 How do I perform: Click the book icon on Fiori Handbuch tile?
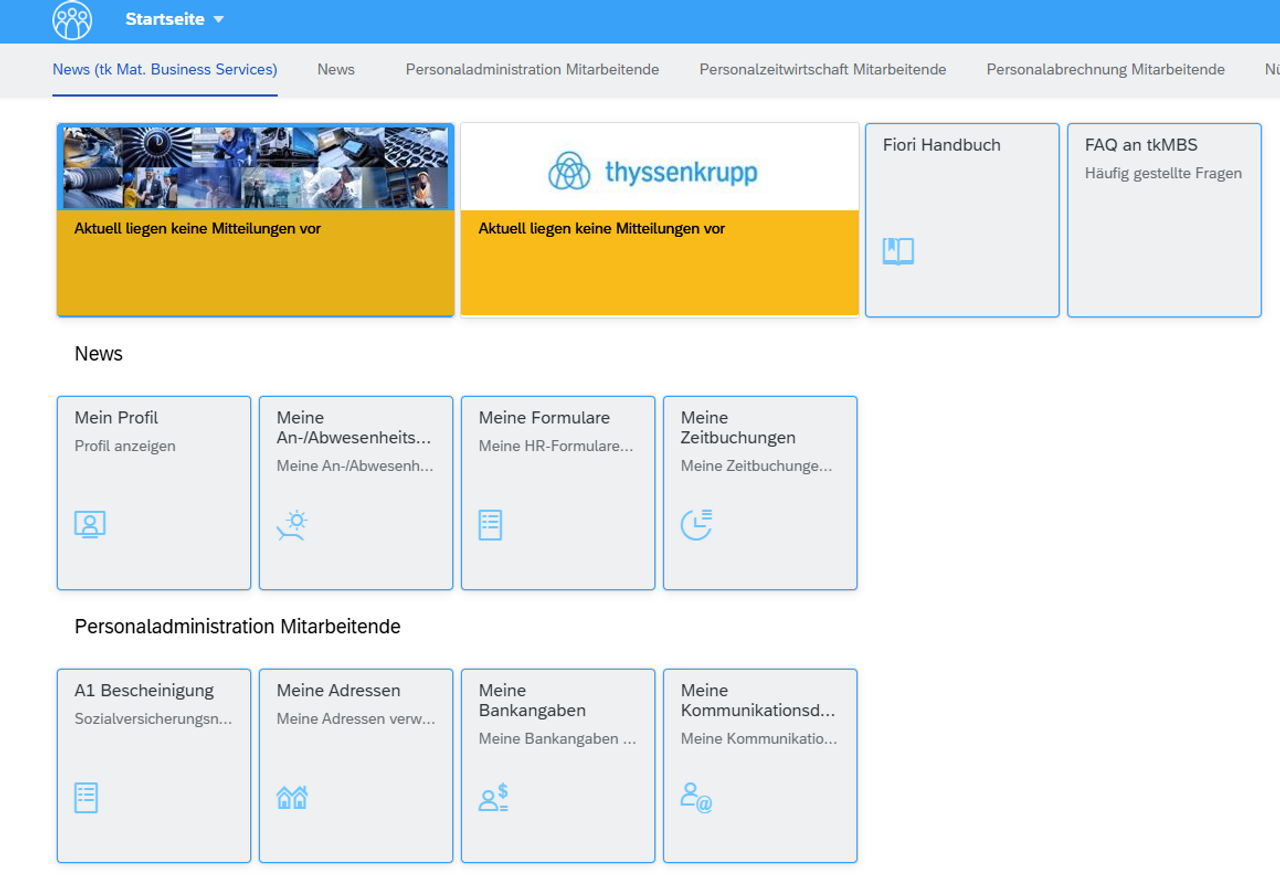(x=898, y=251)
